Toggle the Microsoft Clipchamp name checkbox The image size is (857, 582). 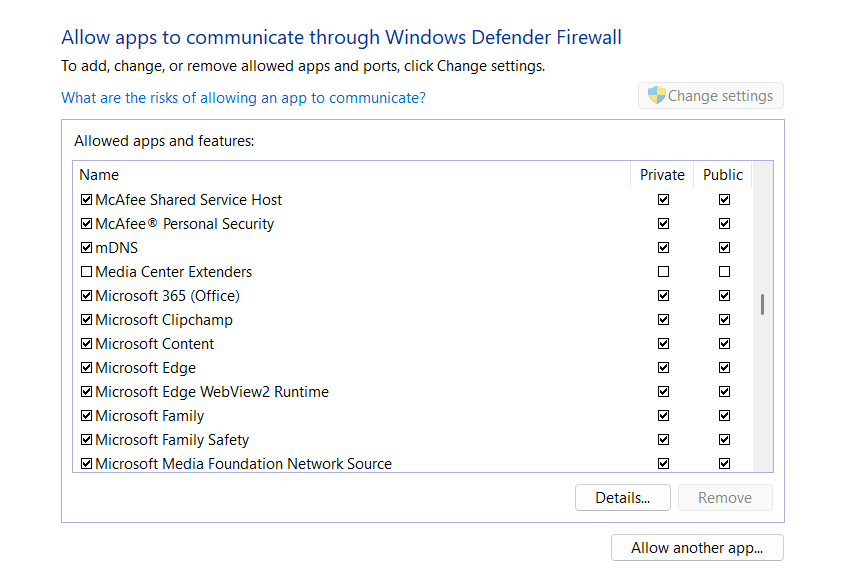coord(86,320)
